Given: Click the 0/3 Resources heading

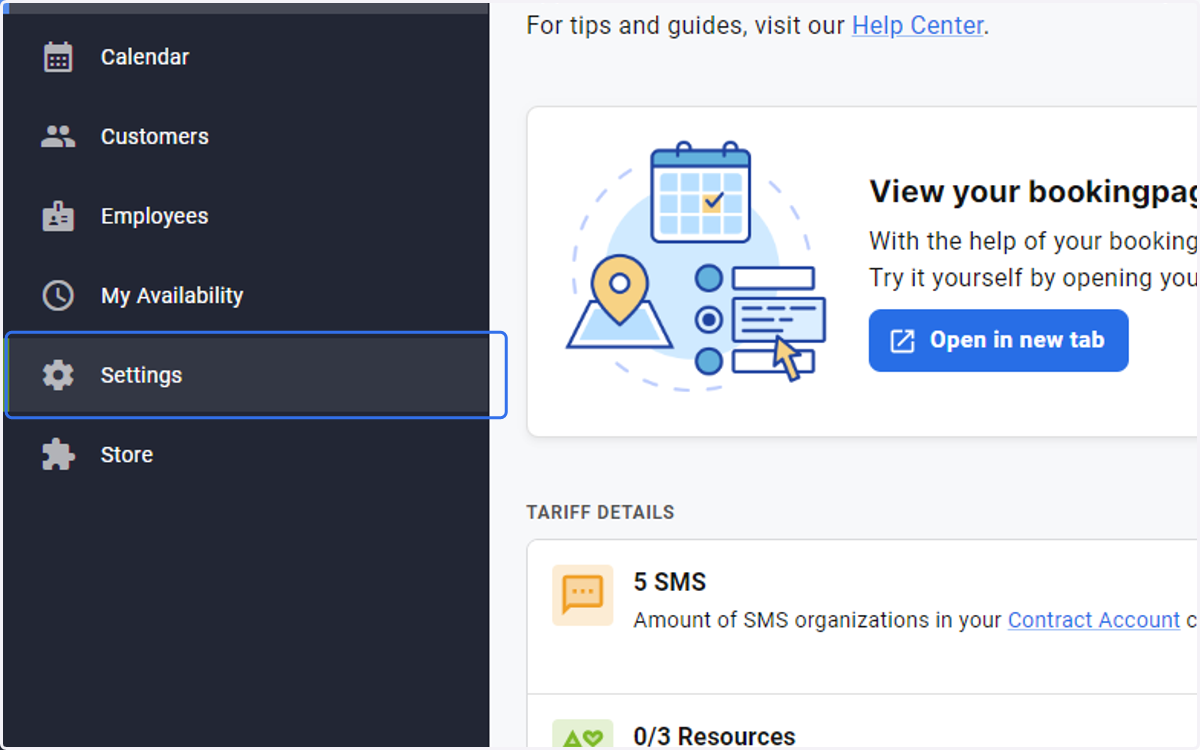Looking at the screenshot, I should click(714, 737).
